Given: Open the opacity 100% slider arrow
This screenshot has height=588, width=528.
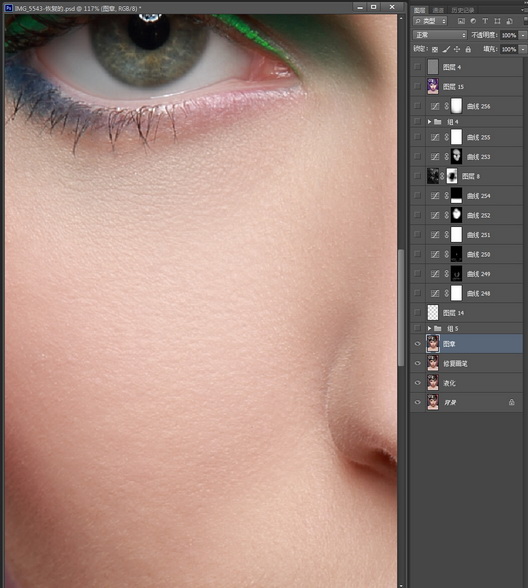Looking at the screenshot, I should pos(523,35).
